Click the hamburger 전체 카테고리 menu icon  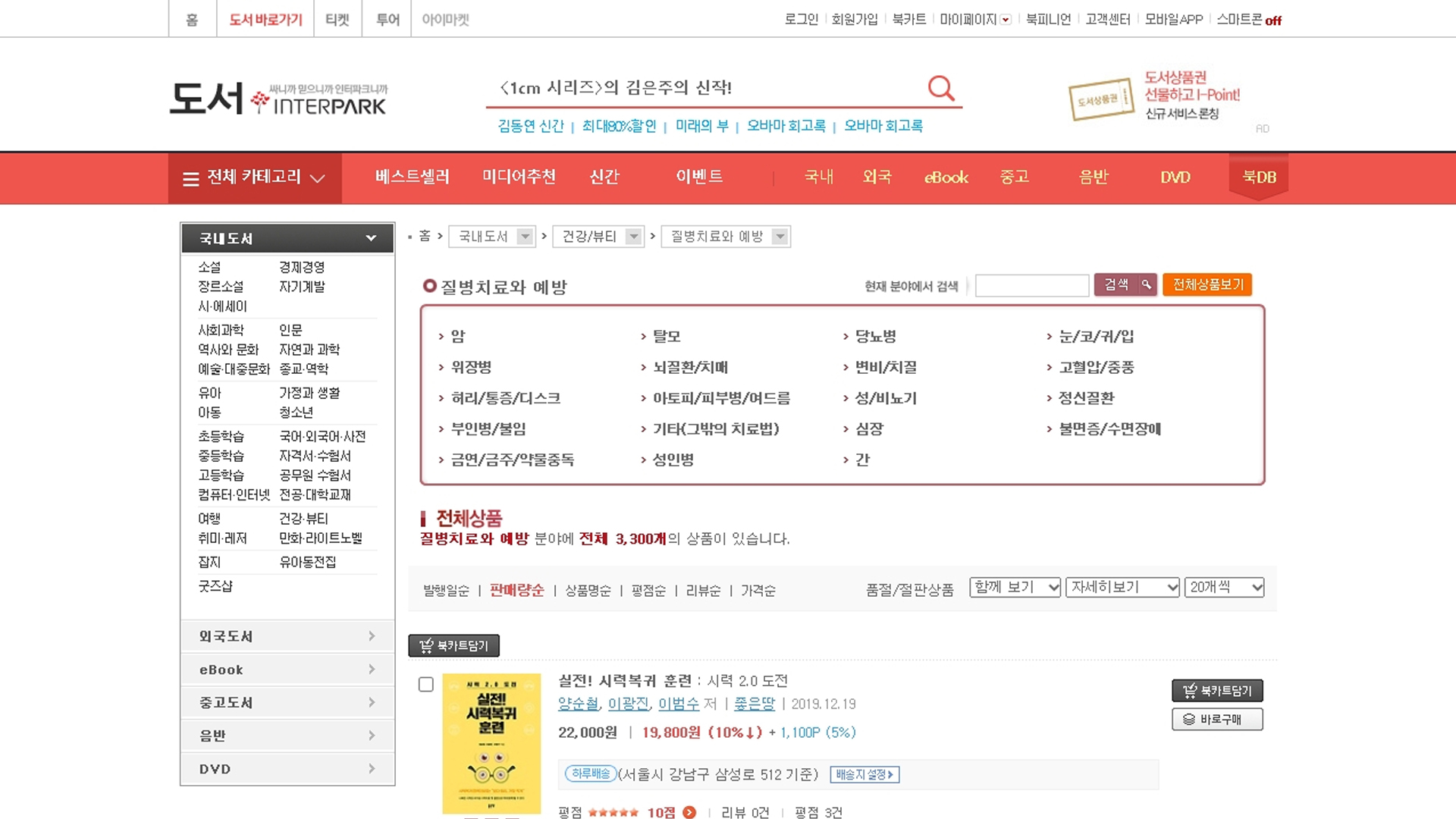click(x=190, y=179)
